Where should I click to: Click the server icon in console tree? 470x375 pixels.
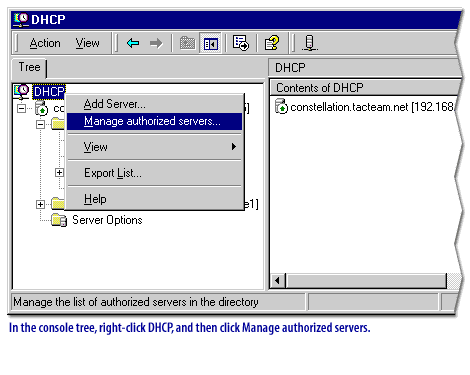42,108
